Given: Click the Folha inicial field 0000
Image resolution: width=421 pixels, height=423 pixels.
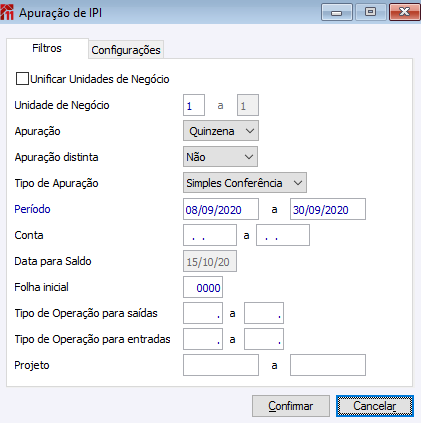Looking at the screenshot, I should 203,287.
